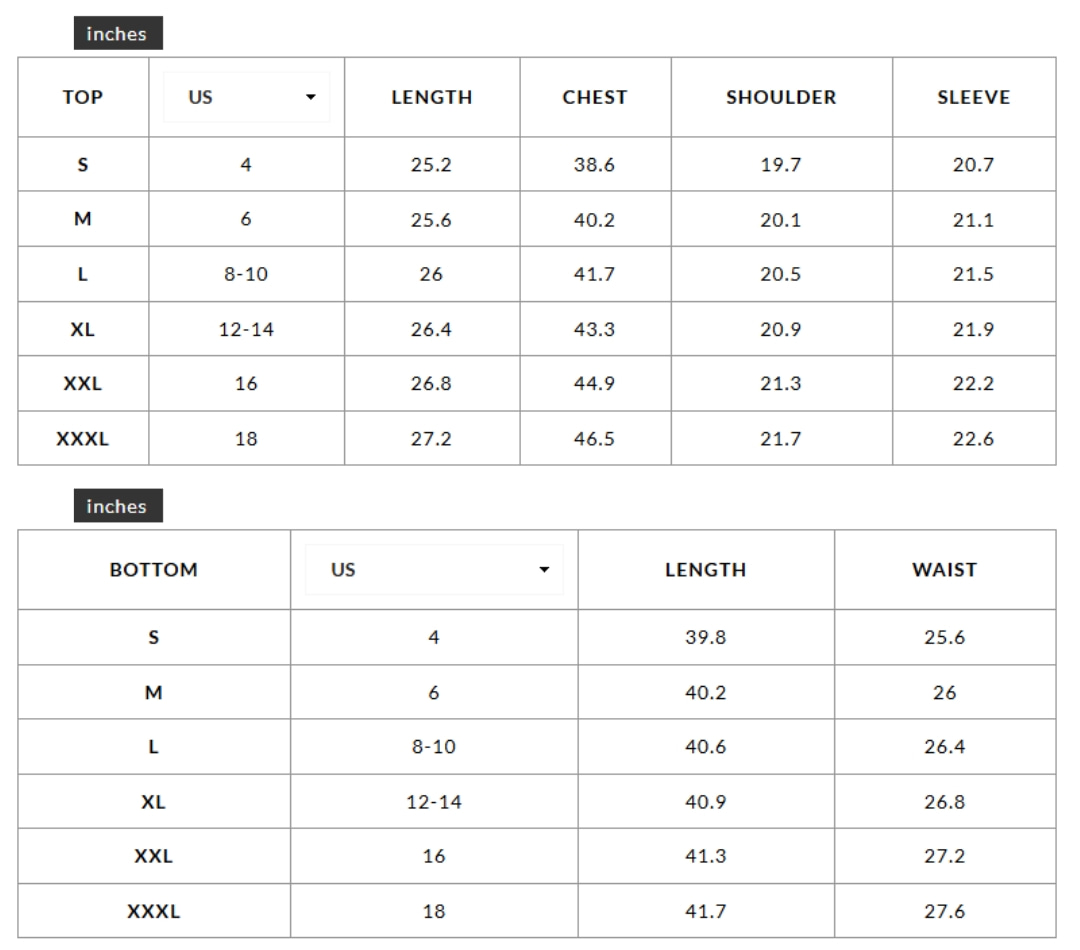Screen dimensions: 1080x950
Task: Select the 22.6 sleeve measurement cell
Action: pyautogui.click(x=973, y=439)
